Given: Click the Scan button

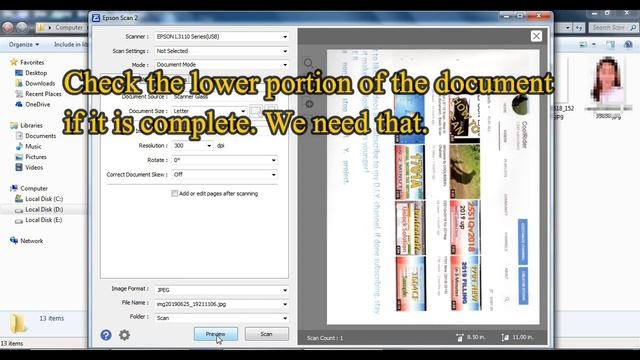Looking at the screenshot, I should click(x=267, y=334).
